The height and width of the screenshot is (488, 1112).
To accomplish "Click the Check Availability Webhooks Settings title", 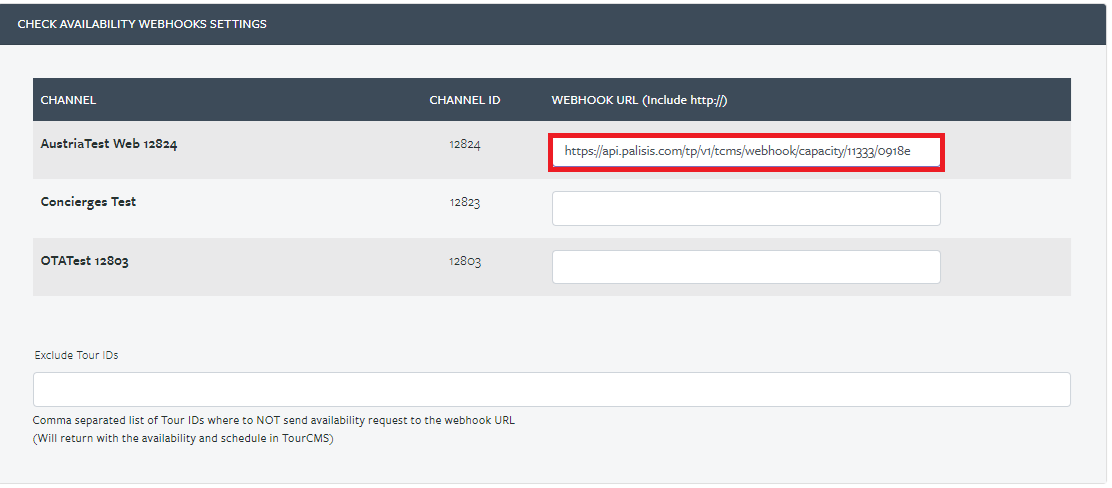I will [x=142, y=24].
